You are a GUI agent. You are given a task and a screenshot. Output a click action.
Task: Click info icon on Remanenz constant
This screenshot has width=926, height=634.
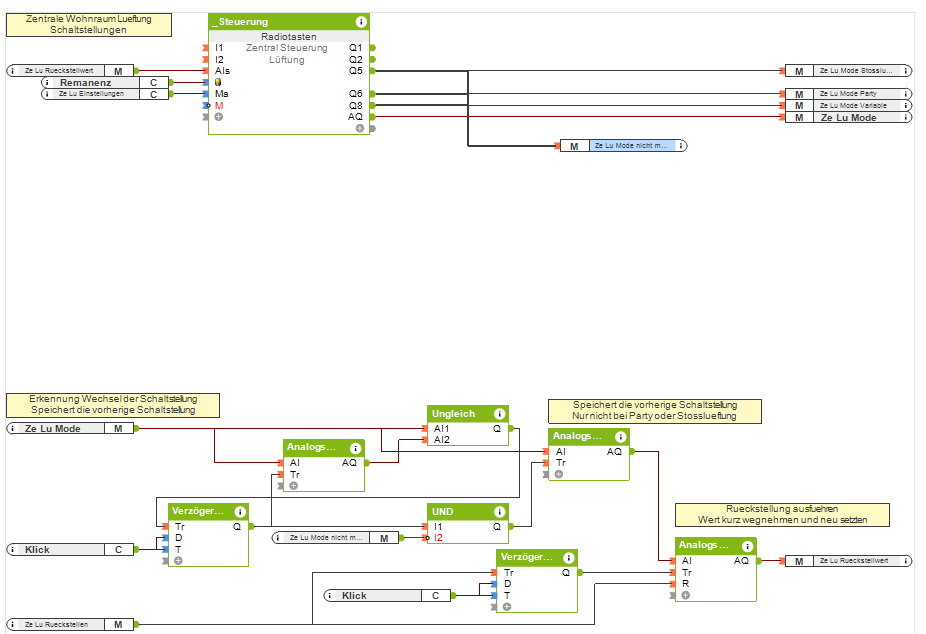47,83
